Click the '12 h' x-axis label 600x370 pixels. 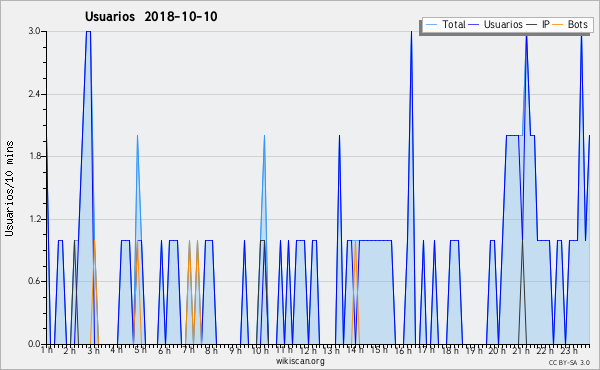tap(308, 350)
